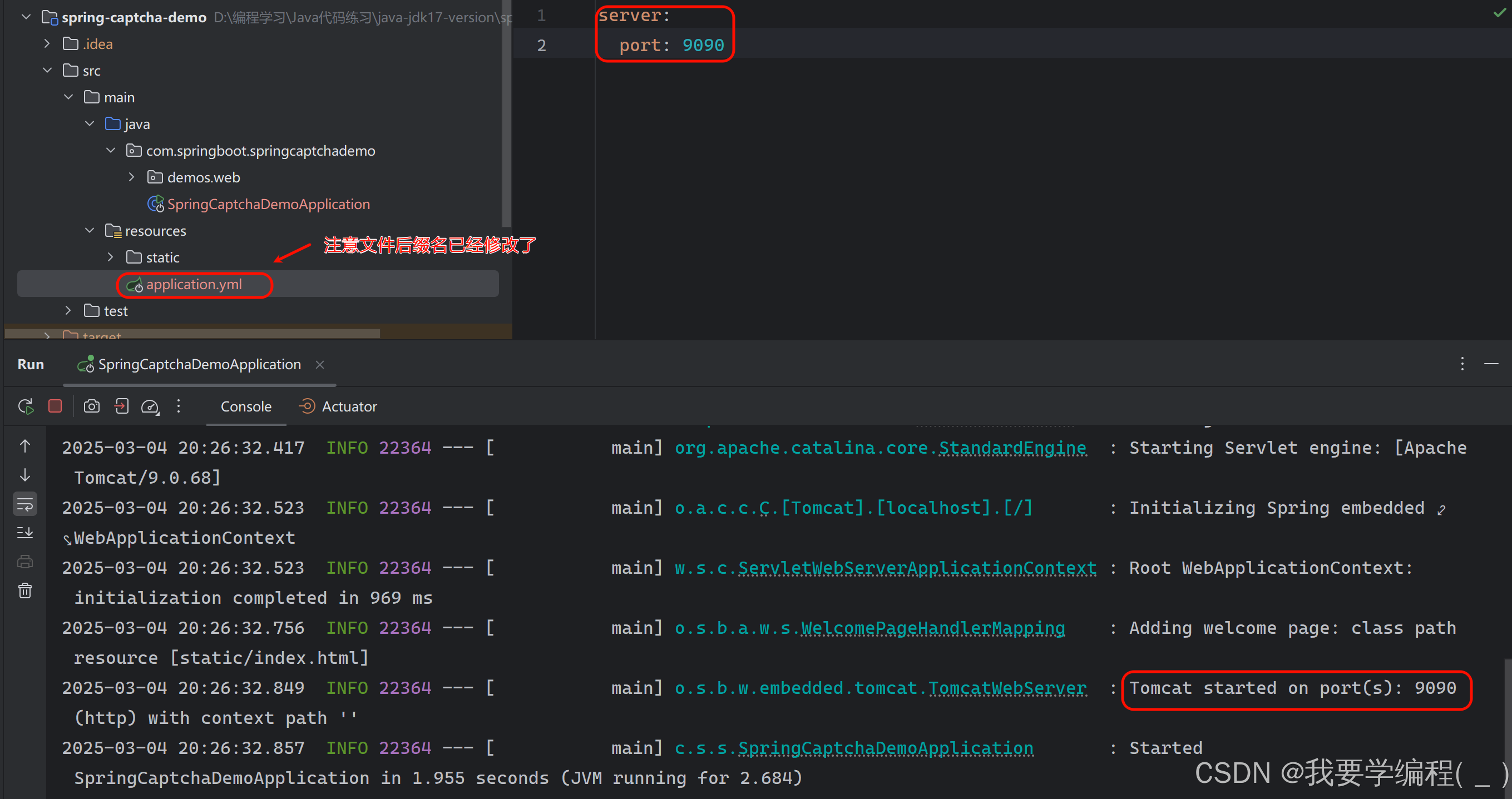This screenshot has width=1512, height=799.
Task: Collapse the resources folder
Action: click(x=89, y=230)
